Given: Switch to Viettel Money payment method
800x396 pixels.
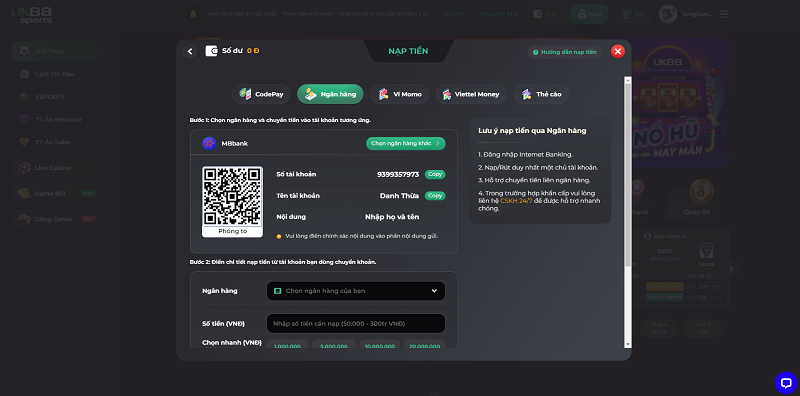Looking at the screenshot, I should [470, 94].
